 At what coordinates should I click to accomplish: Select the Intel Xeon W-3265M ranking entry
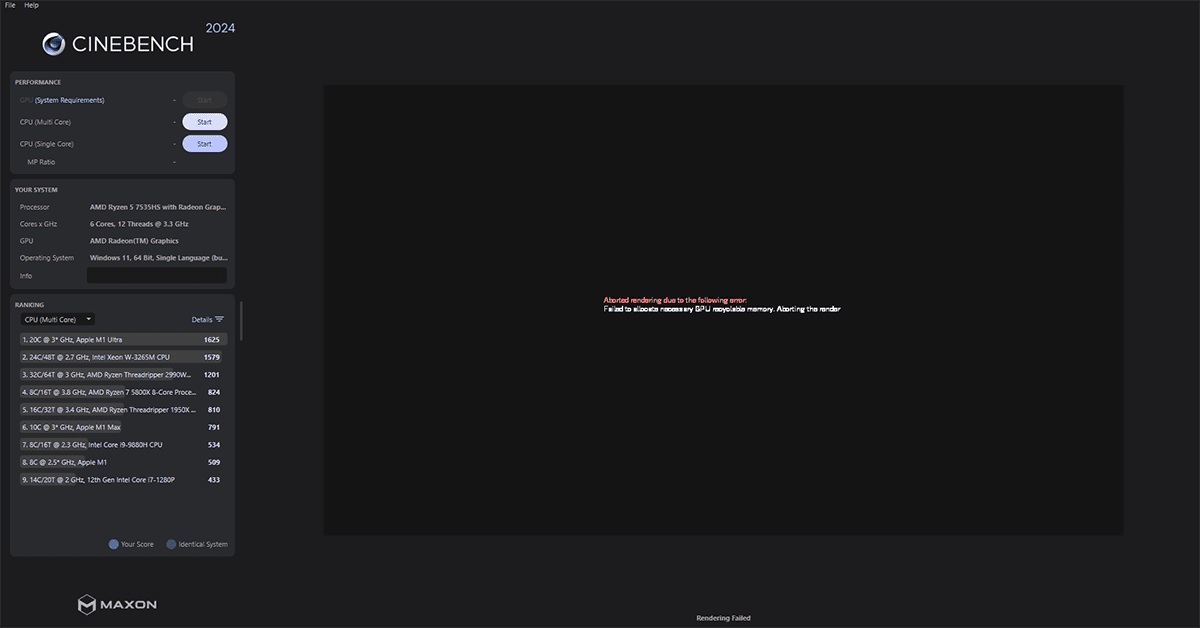[123, 357]
